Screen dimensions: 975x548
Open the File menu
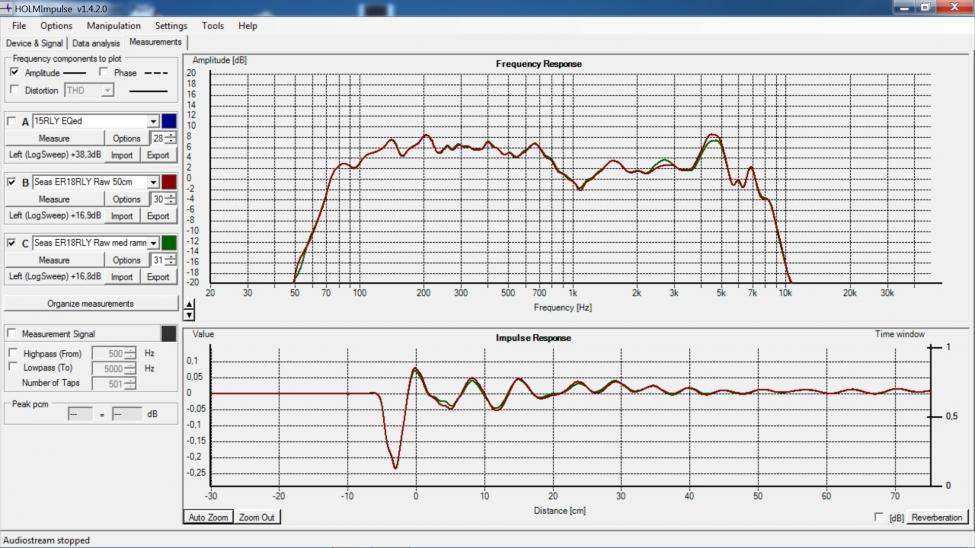coord(19,26)
